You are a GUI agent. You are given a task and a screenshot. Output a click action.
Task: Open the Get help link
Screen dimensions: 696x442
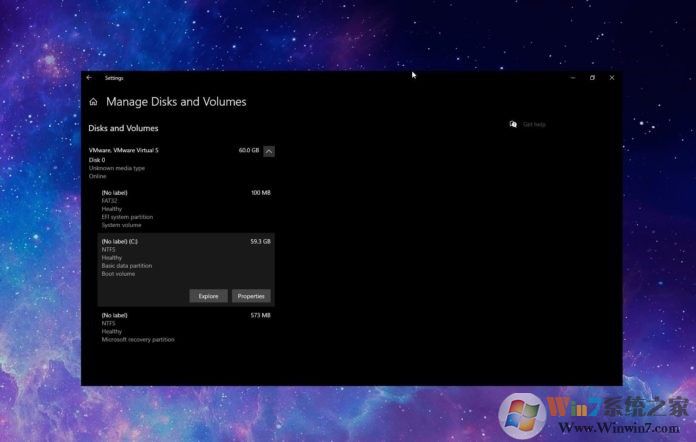point(534,124)
